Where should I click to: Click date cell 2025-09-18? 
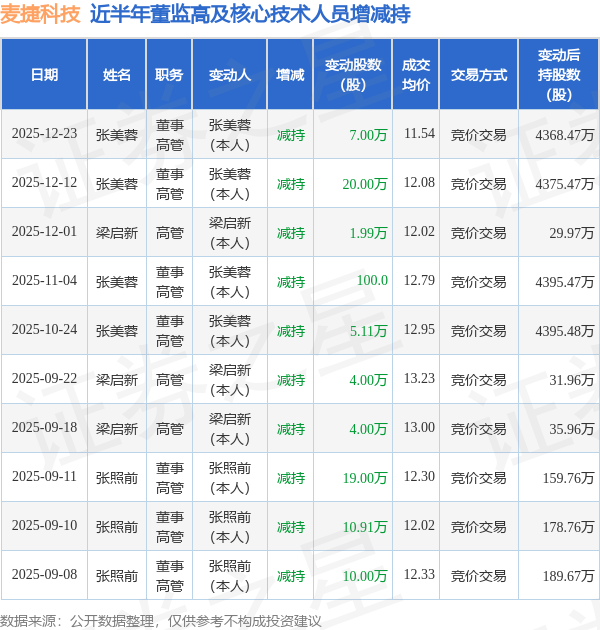click(44, 428)
